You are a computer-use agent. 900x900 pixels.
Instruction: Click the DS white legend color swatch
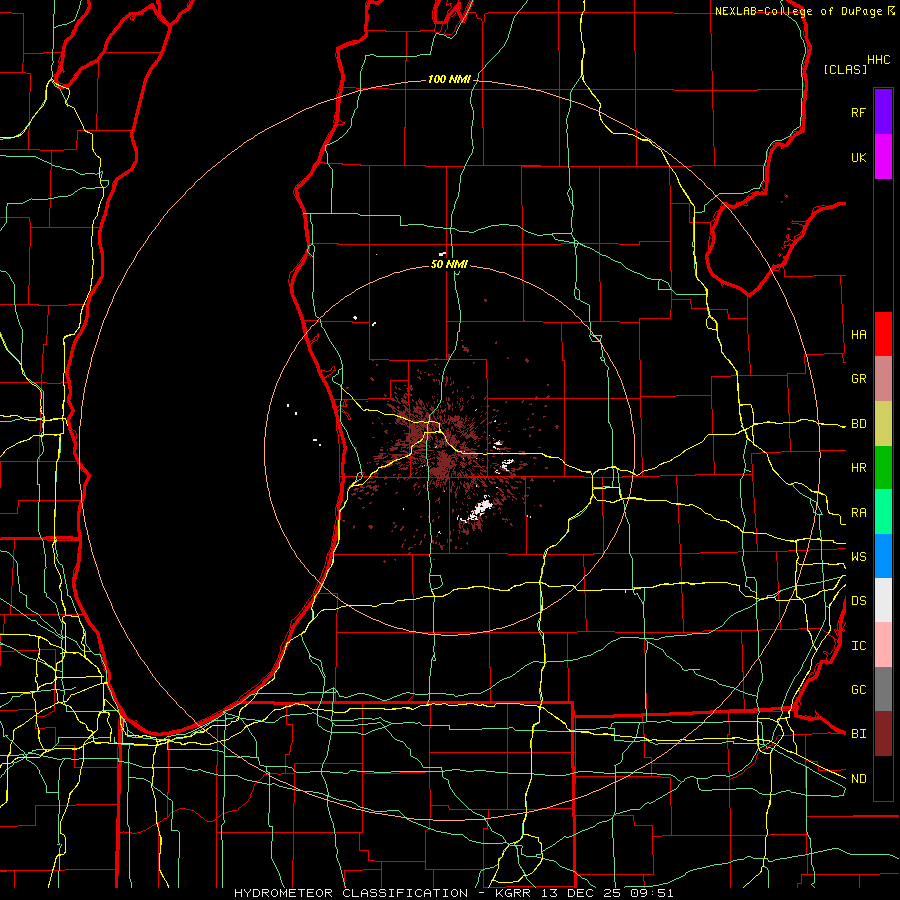pos(883,600)
